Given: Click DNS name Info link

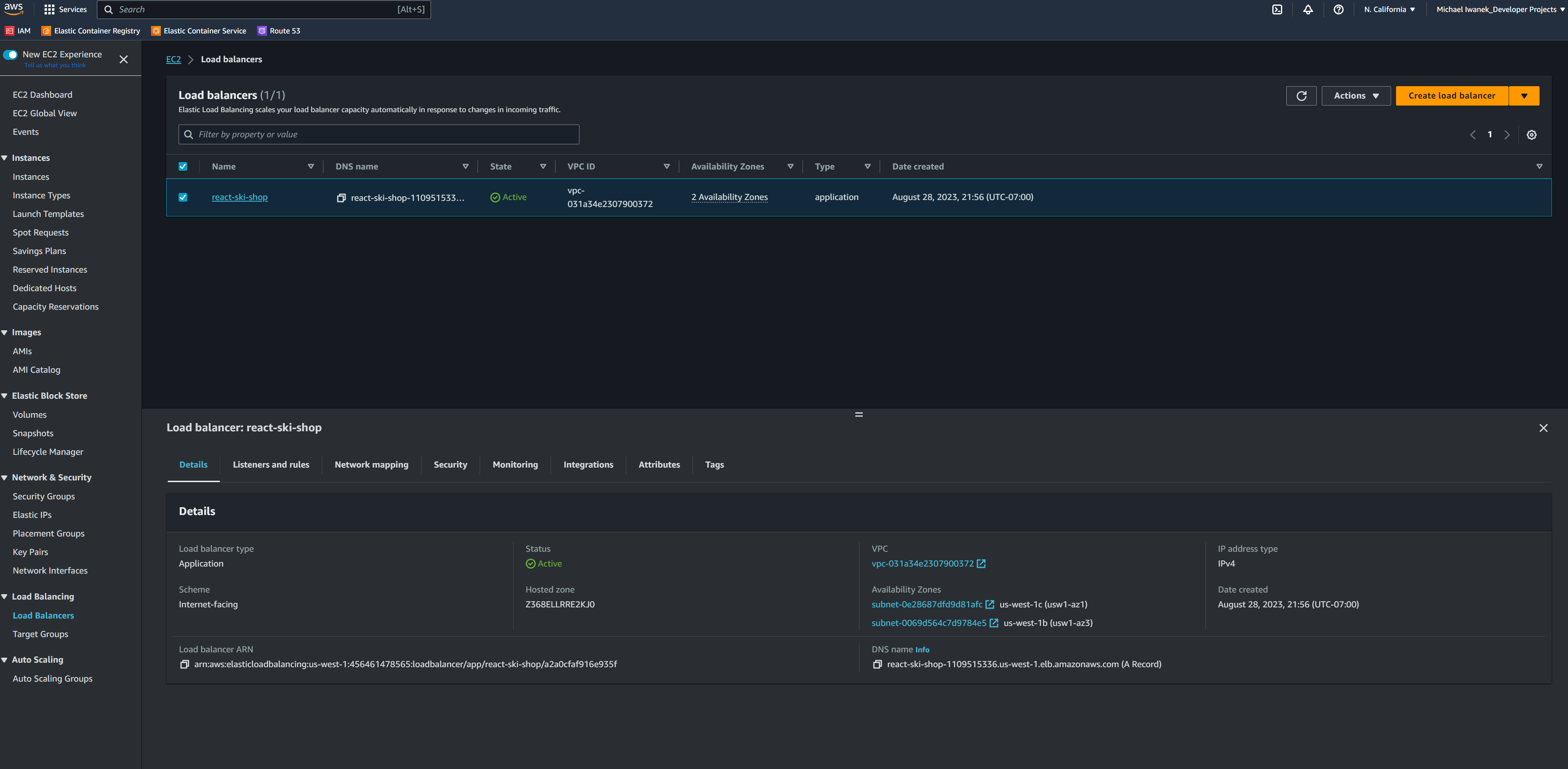Looking at the screenshot, I should (922, 650).
